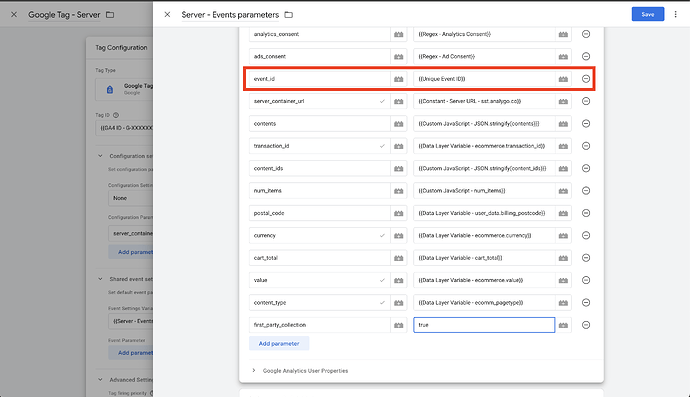Click the first_party_collection name field
This screenshot has width=690, height=397.
tap(319, 325)
